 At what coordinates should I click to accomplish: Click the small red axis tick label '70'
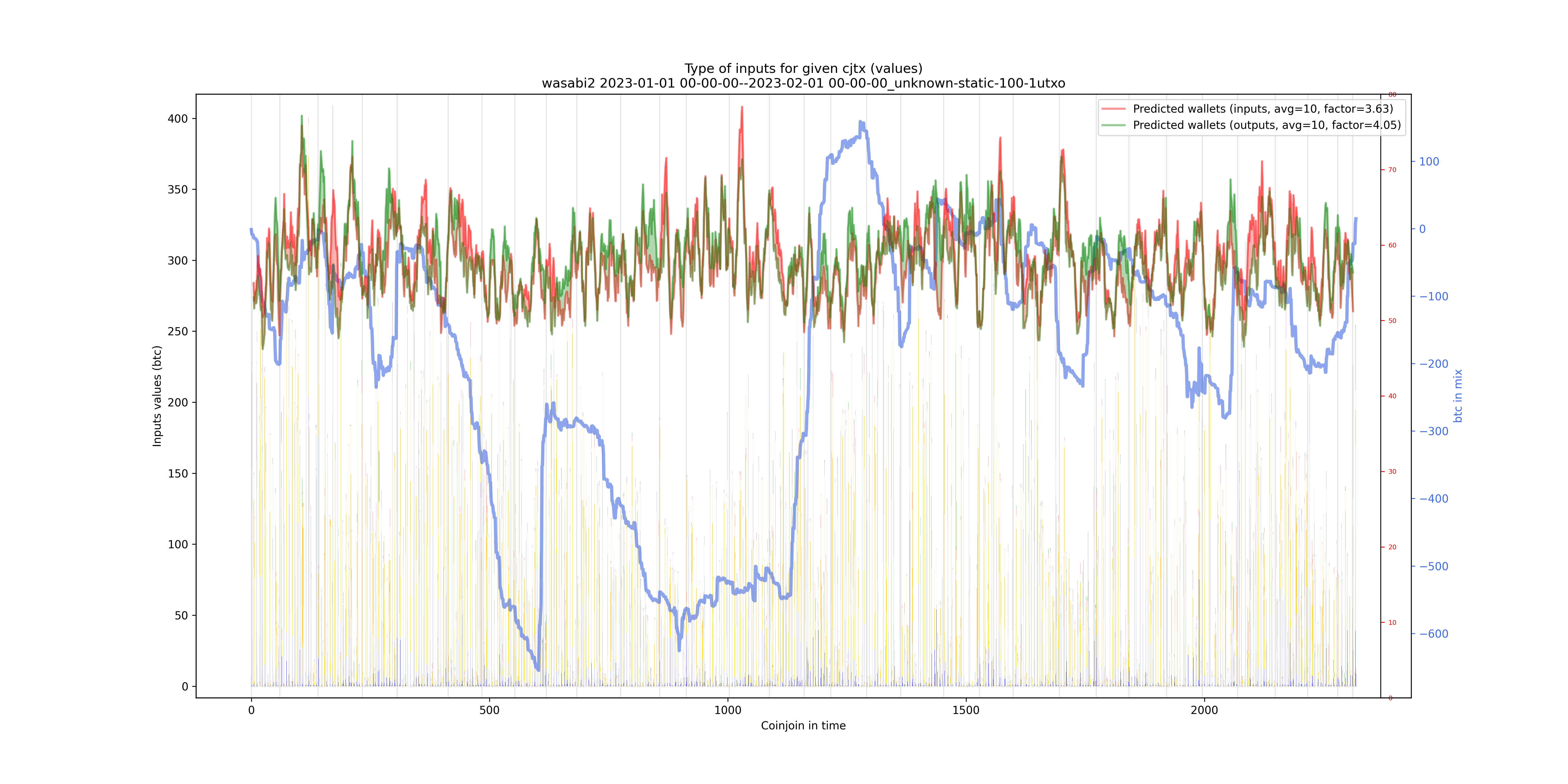pos(1392,170)
